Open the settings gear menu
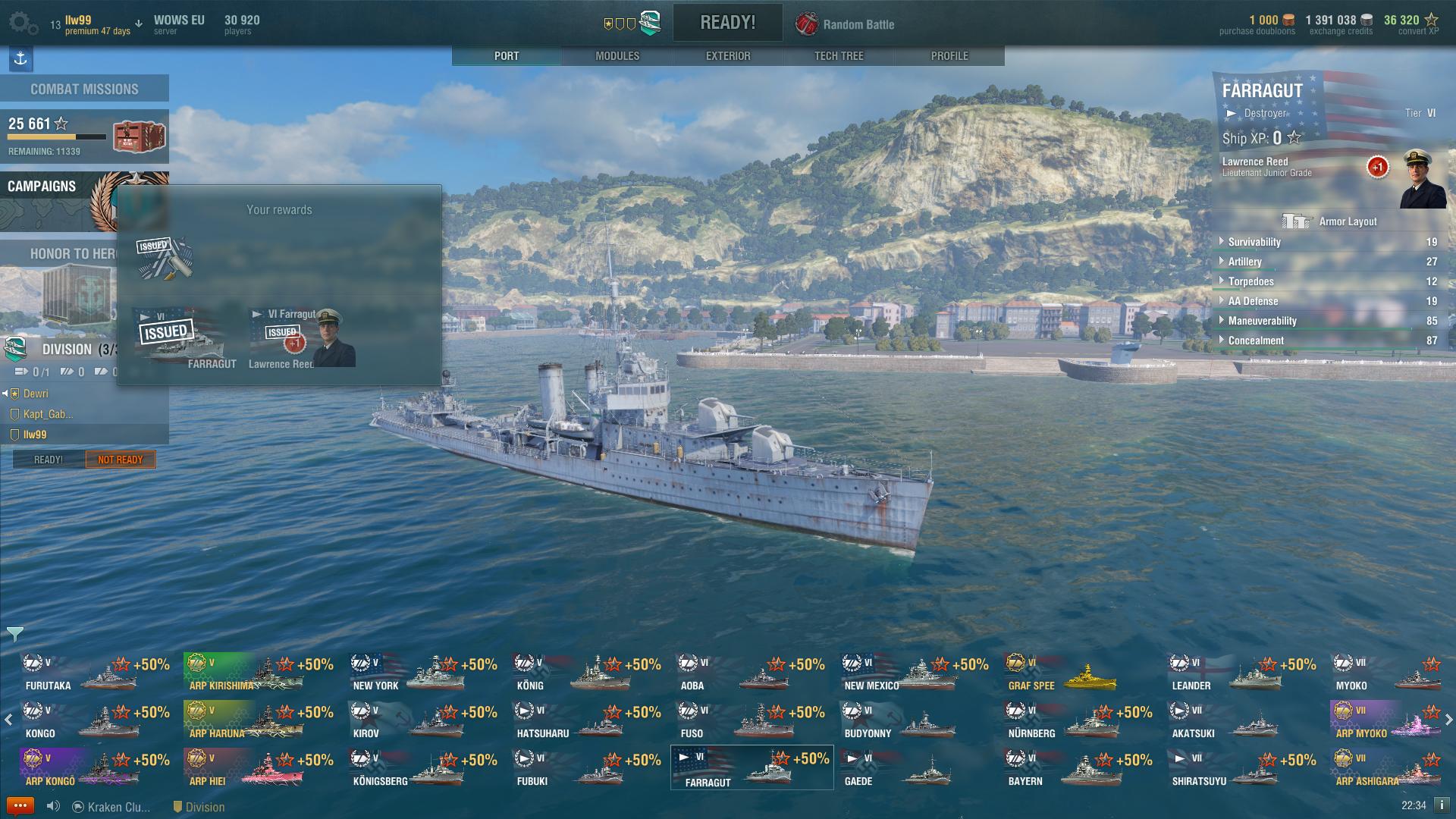The width and height of the screenshot is (1456, 819). pos(23,23)
